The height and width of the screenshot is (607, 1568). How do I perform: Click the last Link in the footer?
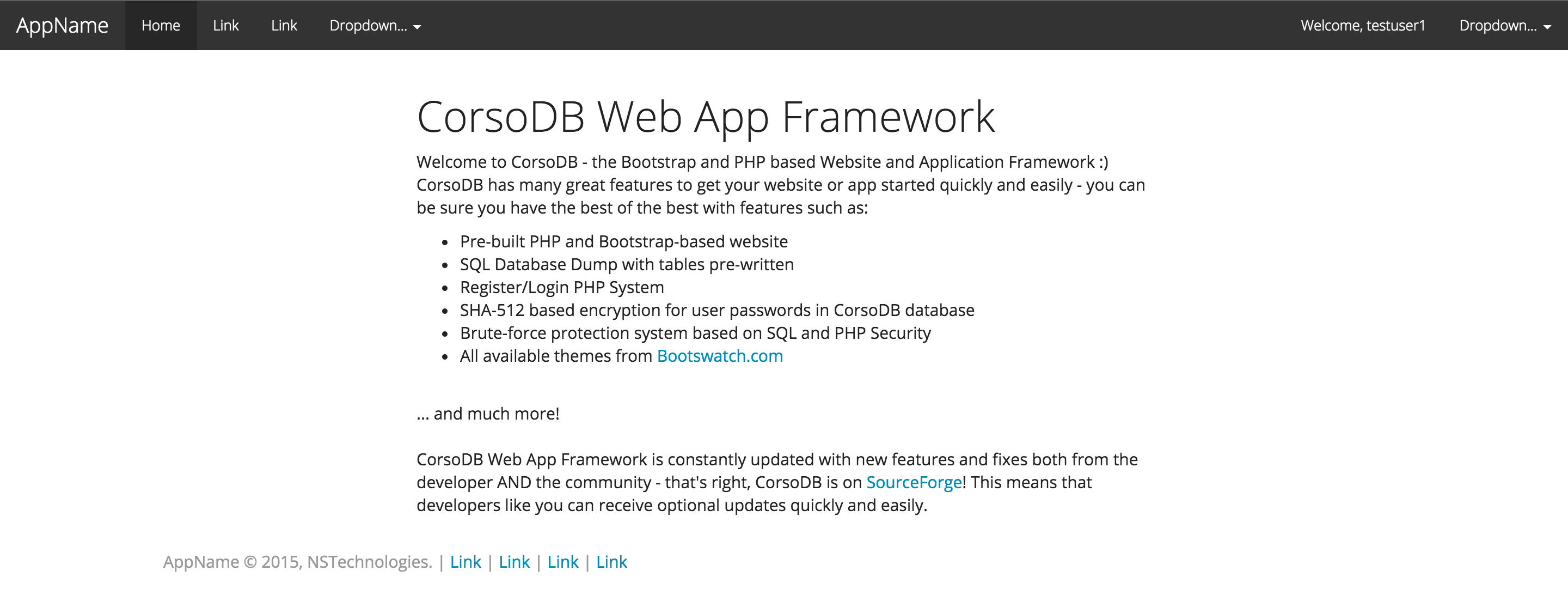pyautogui.click(x=612, y=562)
